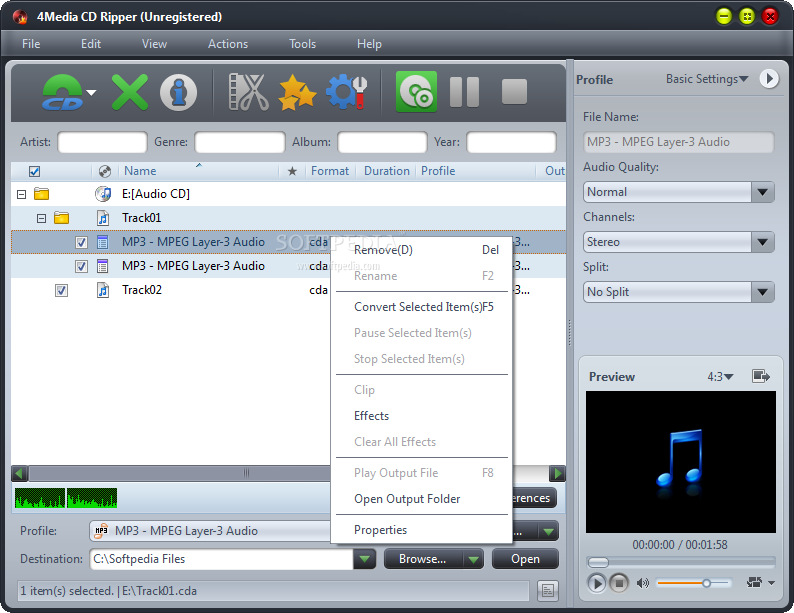
Task: Adjust the preview volume slider
Action: [x=694, y=583]
